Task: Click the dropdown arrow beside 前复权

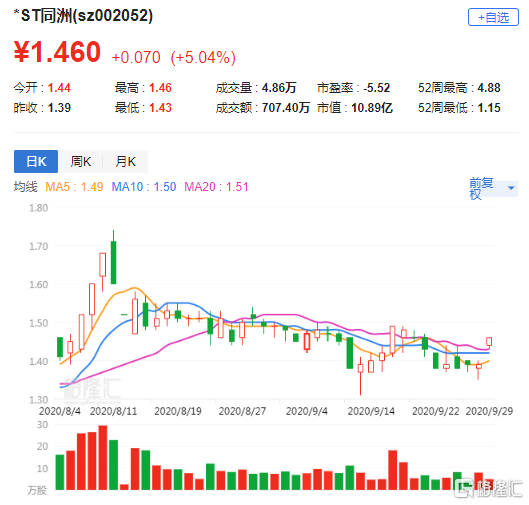Action: 511,188
